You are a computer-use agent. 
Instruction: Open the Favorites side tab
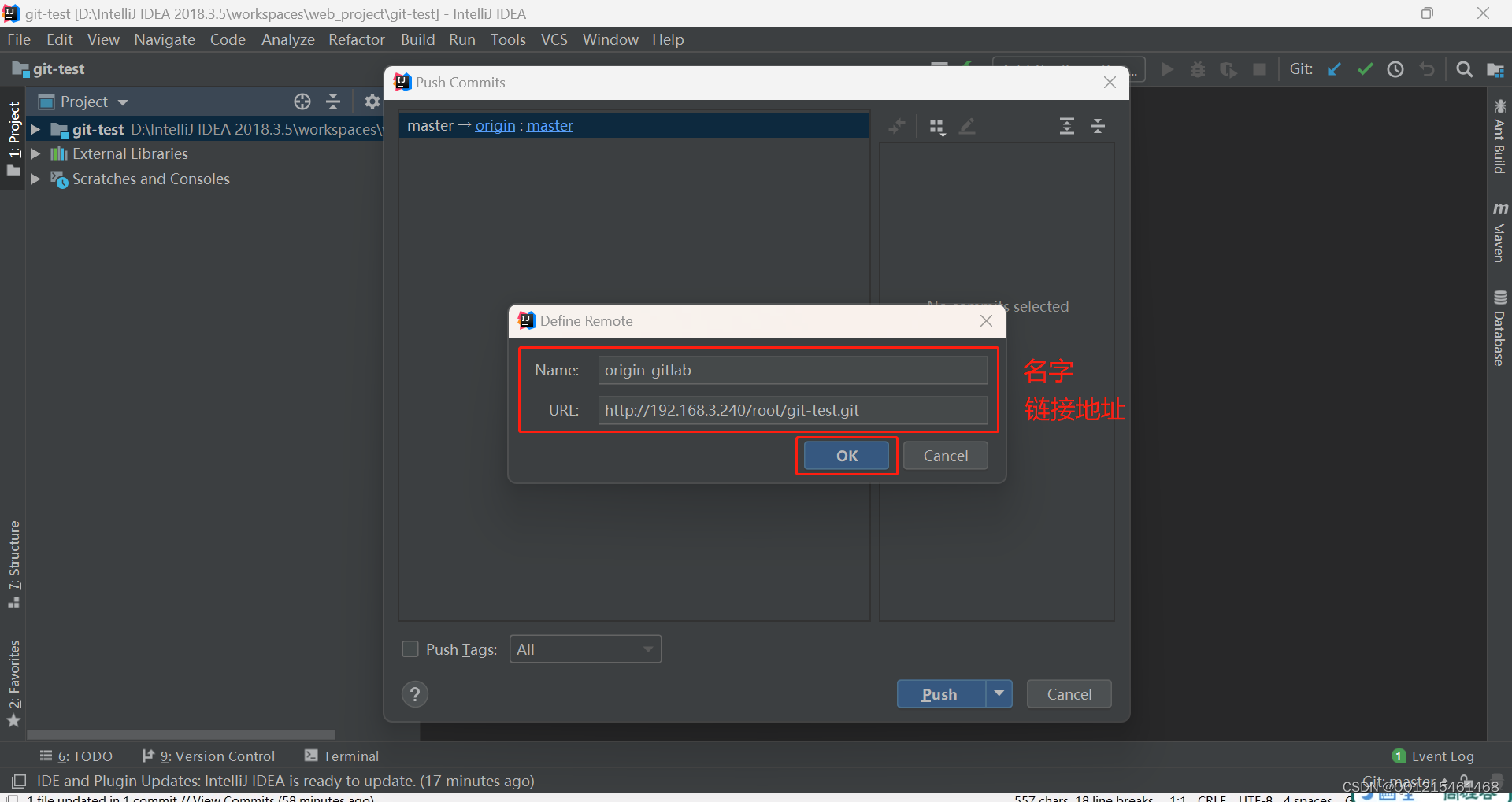tap(13, 683)
